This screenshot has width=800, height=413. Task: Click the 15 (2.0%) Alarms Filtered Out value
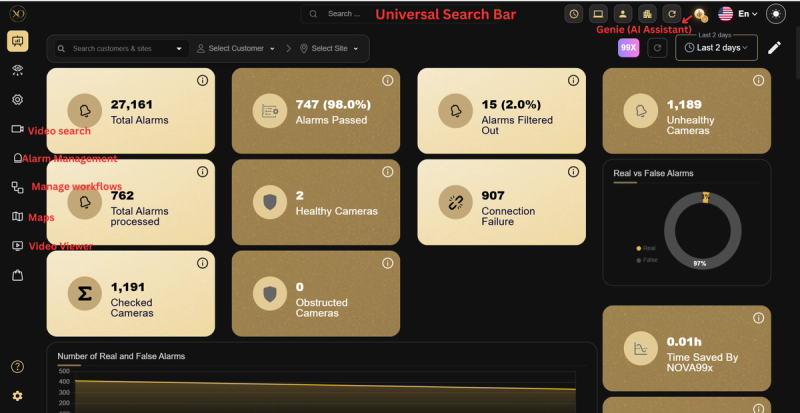(511, 105)
